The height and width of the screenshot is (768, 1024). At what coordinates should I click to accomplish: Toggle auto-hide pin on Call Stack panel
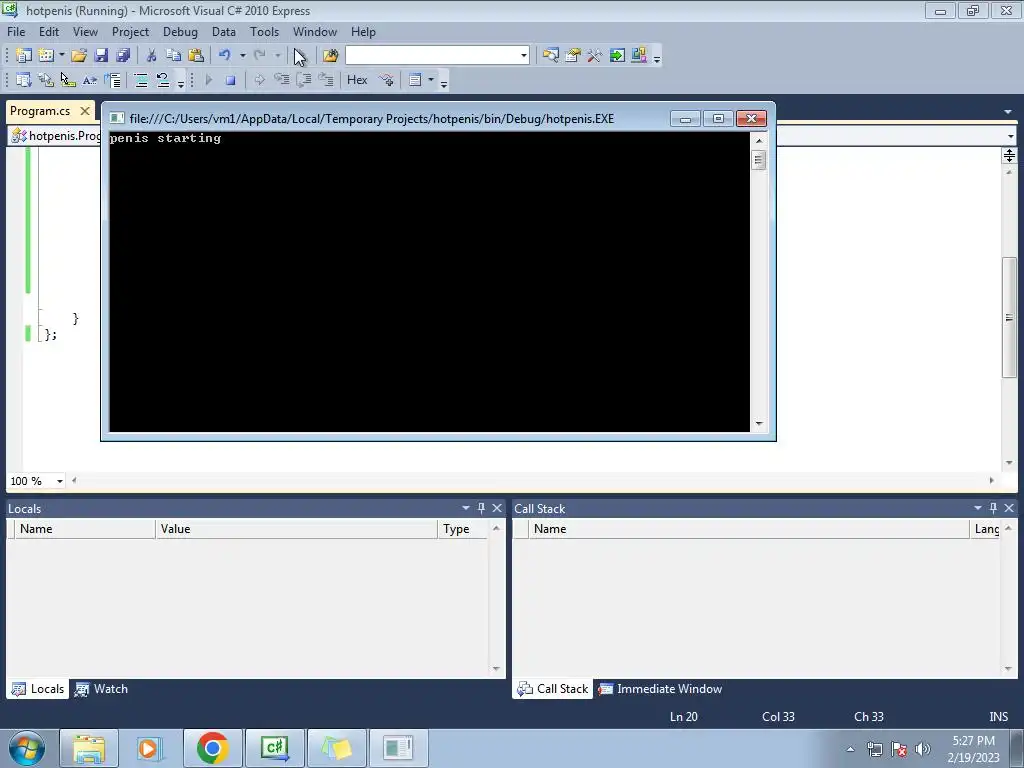point(993,508)
